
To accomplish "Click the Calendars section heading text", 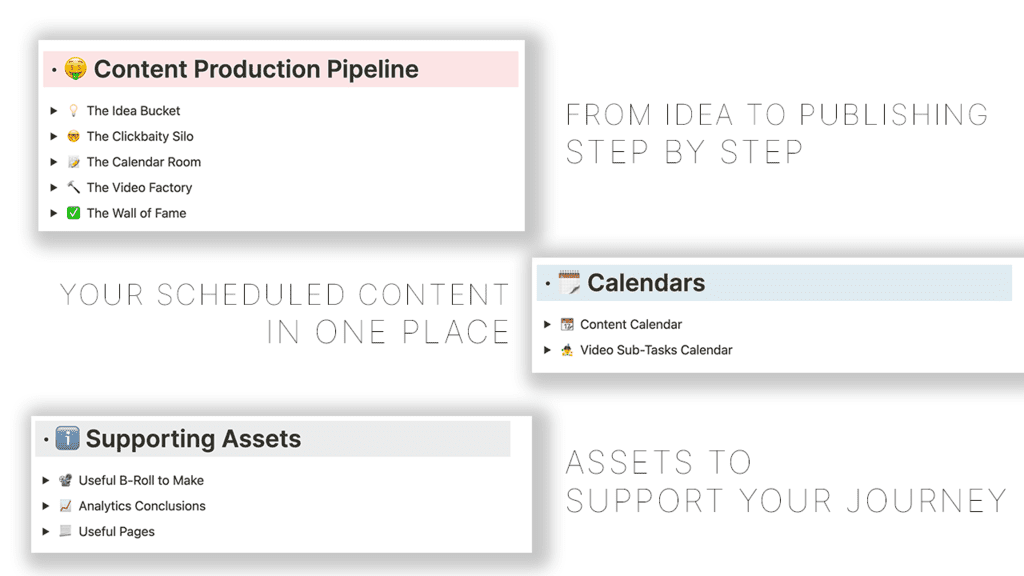I will 645,282.
